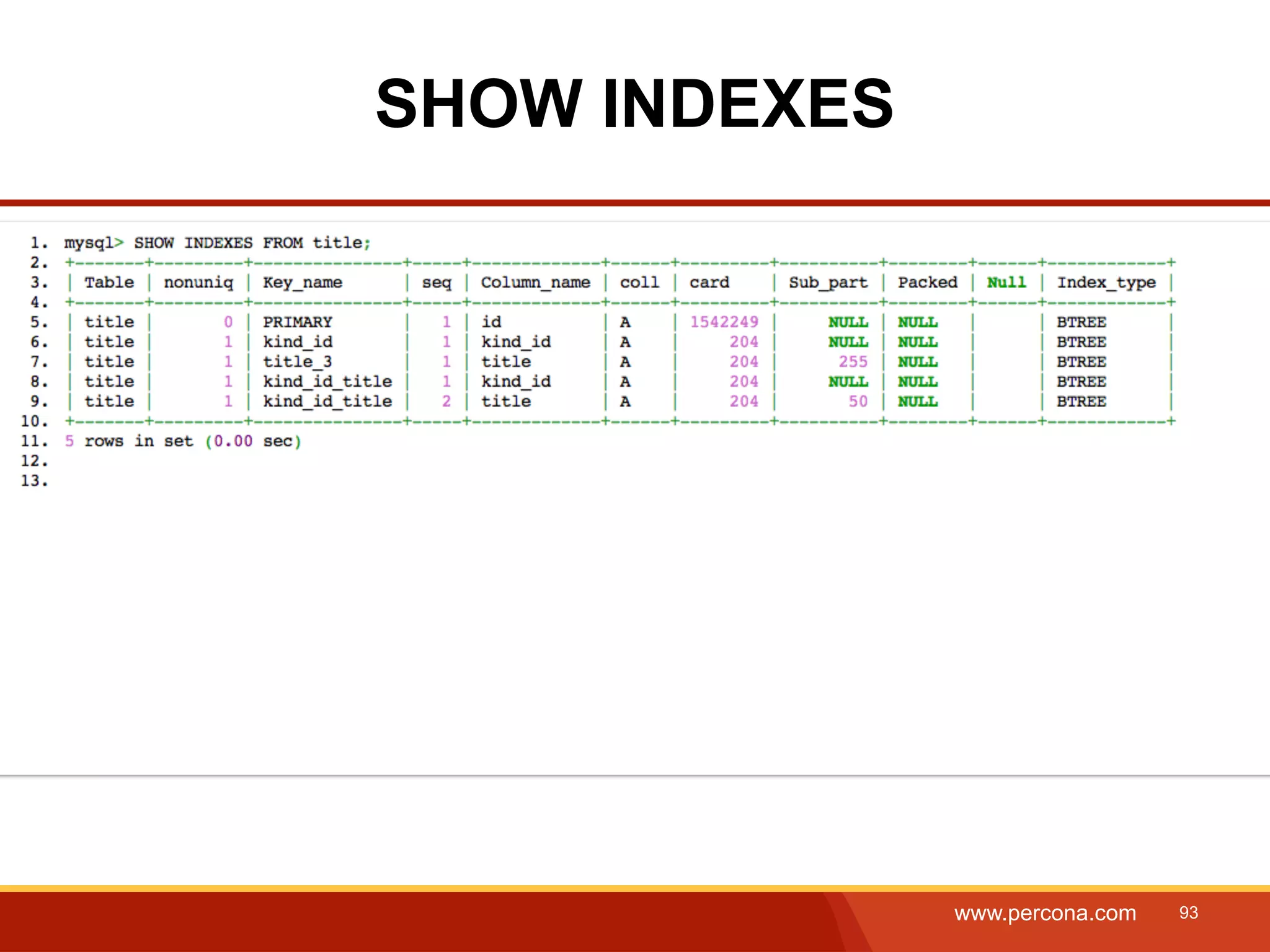Click the 'Key_name' column header

coord(303,283)
